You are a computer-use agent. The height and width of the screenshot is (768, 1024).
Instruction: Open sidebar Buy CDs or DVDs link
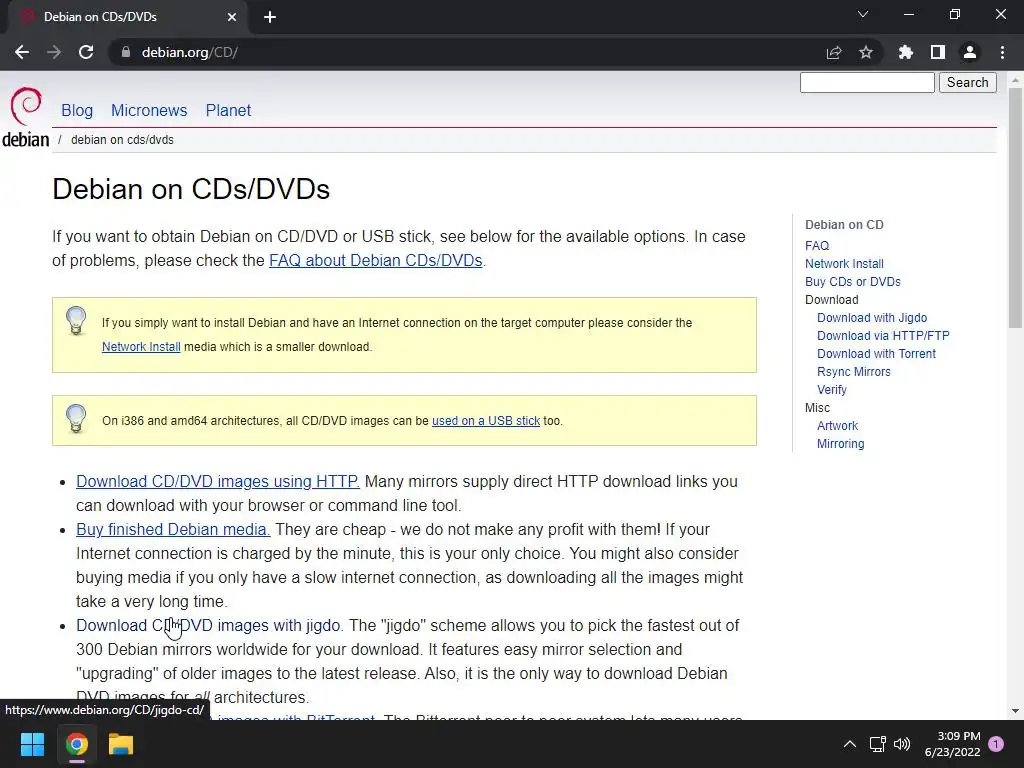pos(853,281)
